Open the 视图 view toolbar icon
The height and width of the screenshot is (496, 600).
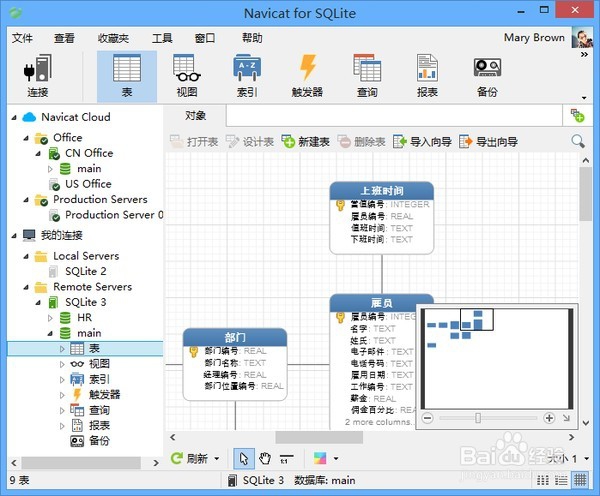click(187, 76)
